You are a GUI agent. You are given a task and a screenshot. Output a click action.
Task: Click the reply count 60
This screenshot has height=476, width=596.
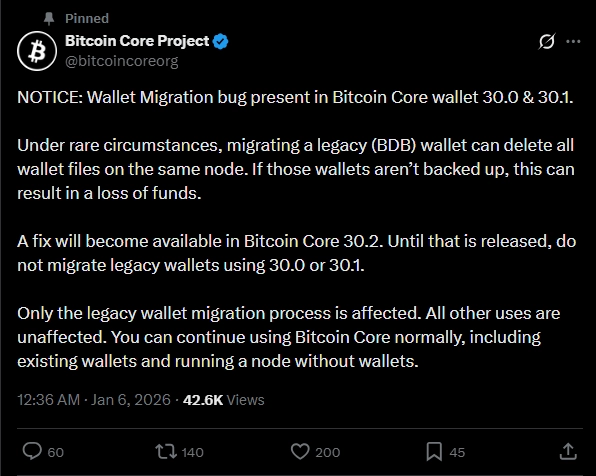[x=55, y=452]
